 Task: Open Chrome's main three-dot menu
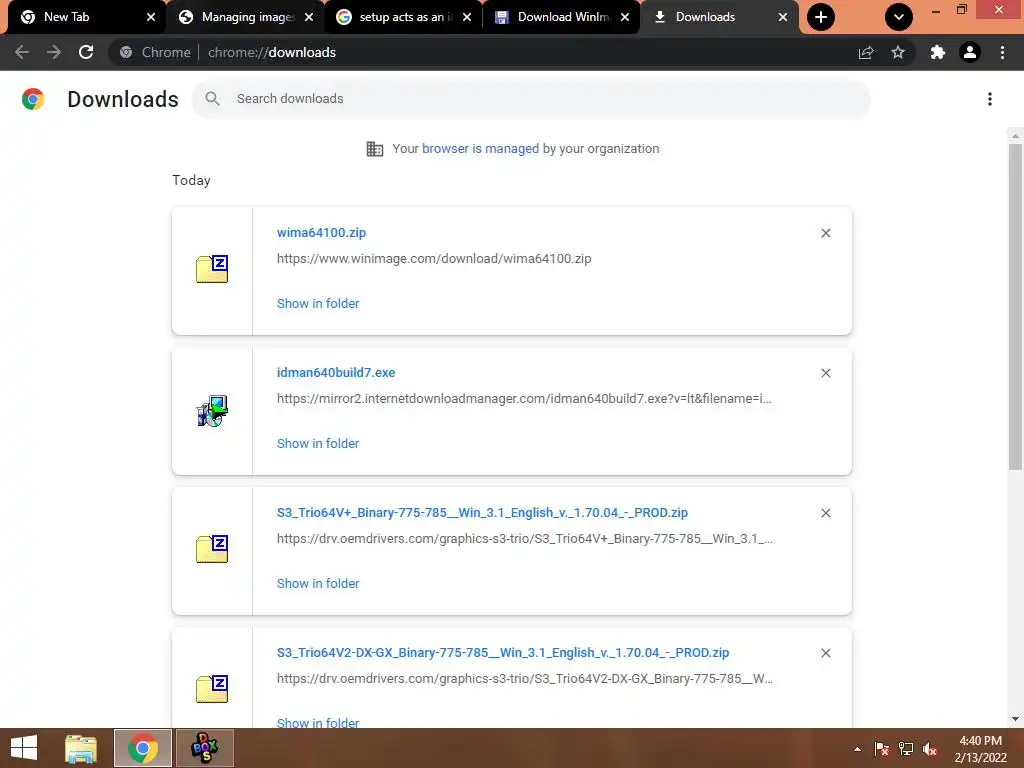coord(1002,52)
